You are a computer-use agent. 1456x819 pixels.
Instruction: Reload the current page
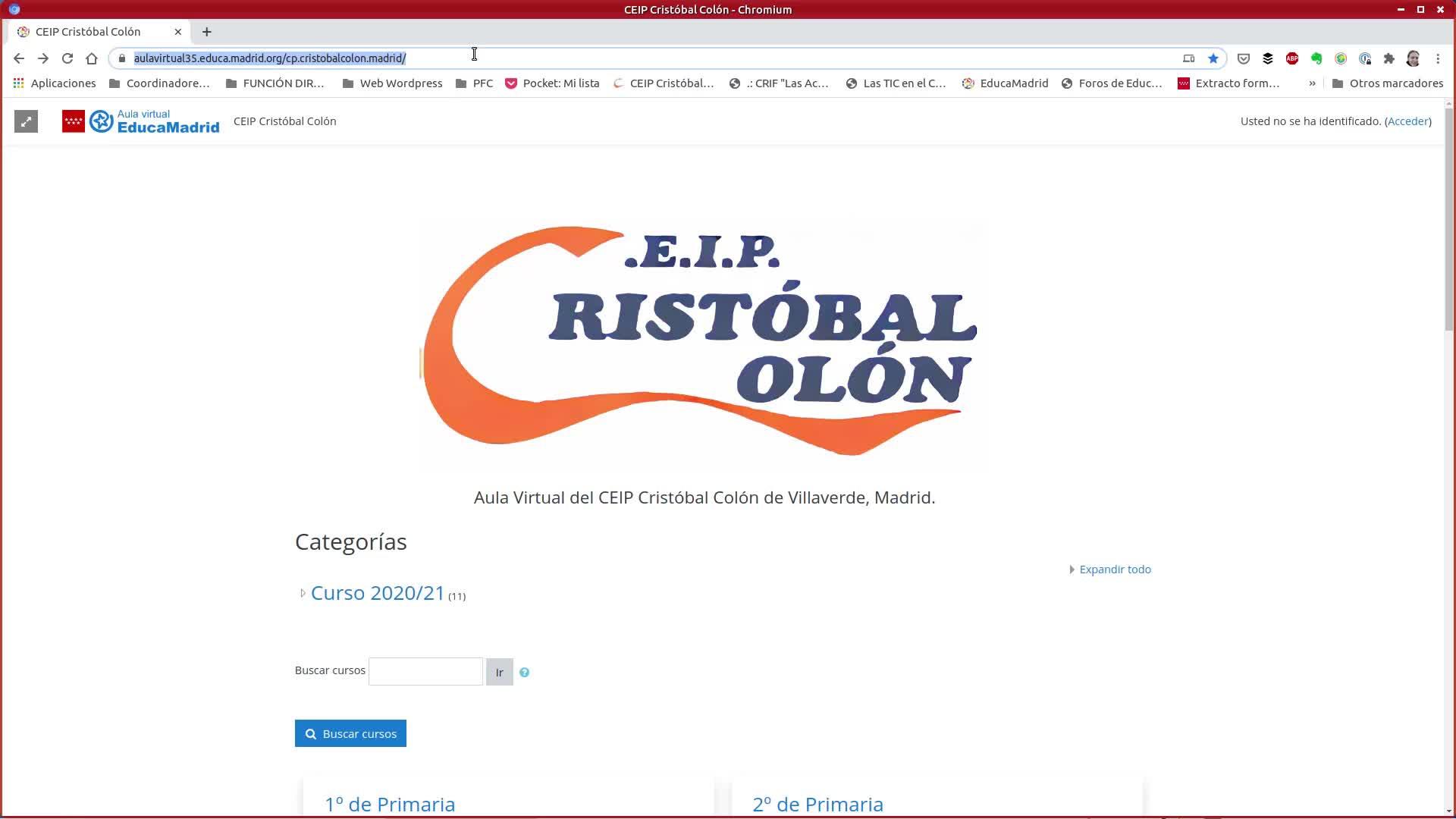coord(67,58)
